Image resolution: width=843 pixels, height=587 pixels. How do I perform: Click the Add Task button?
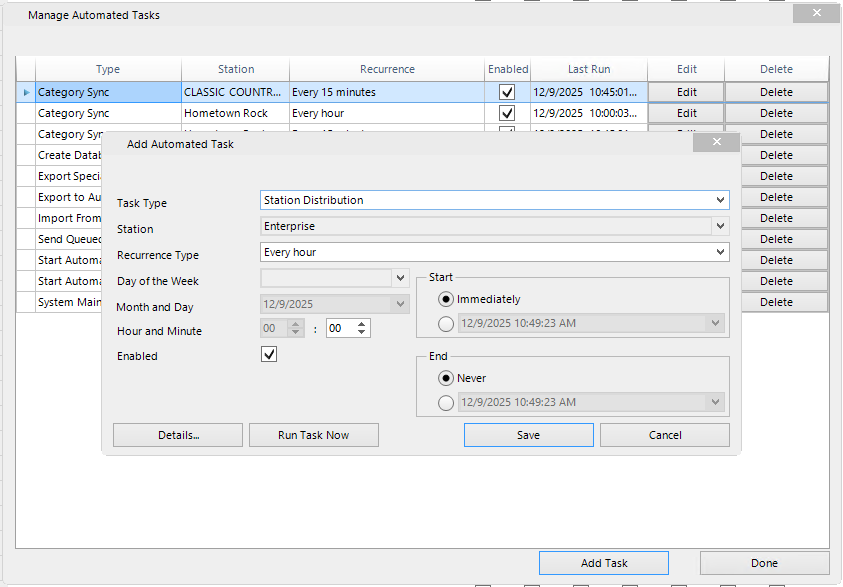click(604, 563)
